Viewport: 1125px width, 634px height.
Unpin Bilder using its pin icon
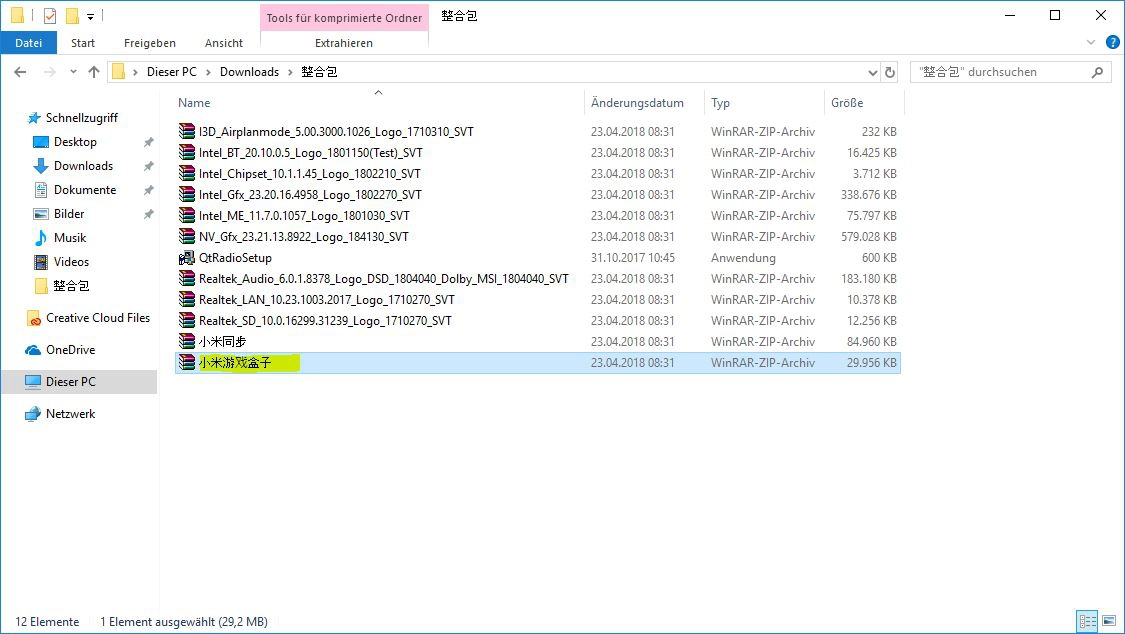click(x=149, y=214)
